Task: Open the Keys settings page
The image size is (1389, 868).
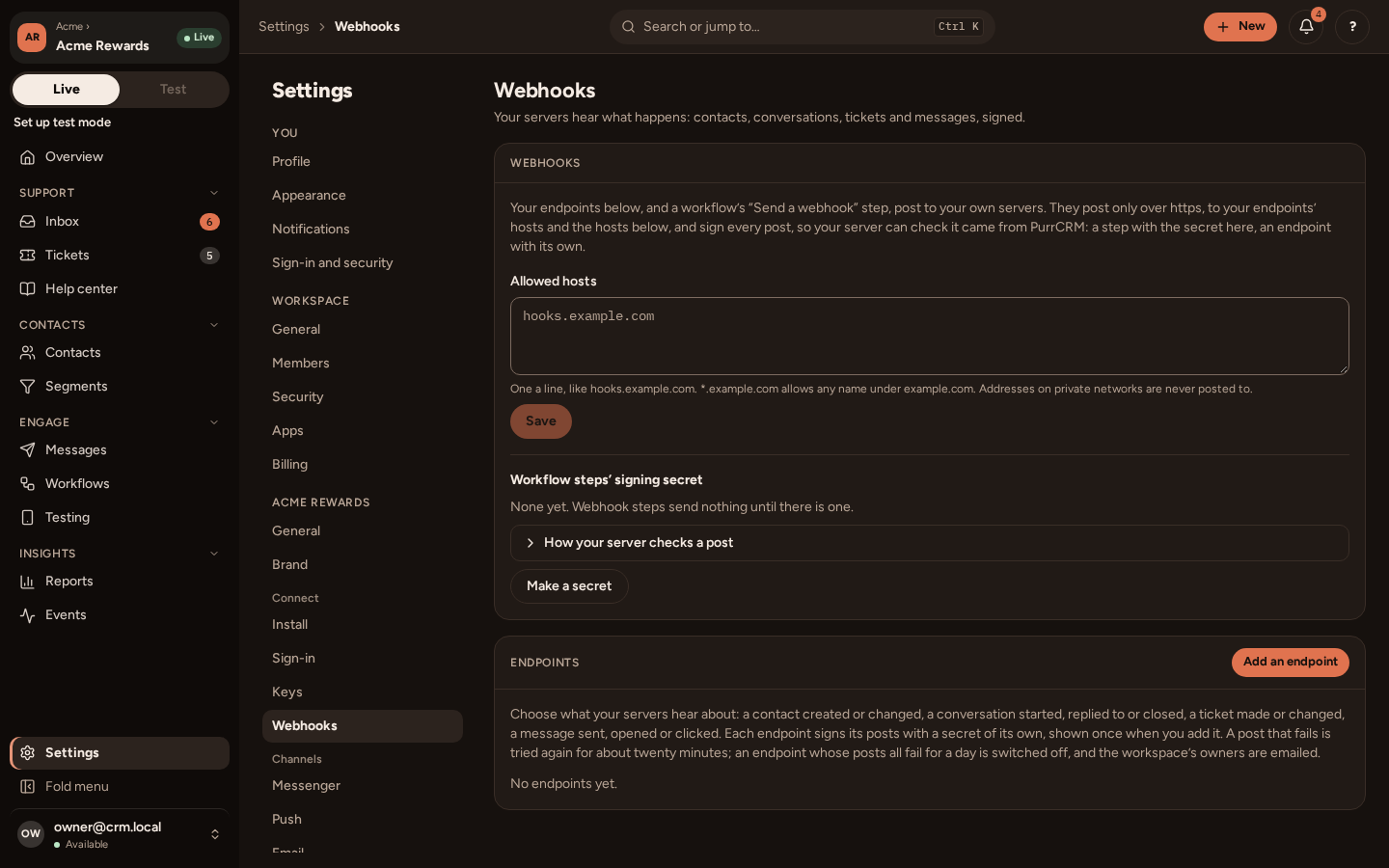Action: (x=363, y=692)
